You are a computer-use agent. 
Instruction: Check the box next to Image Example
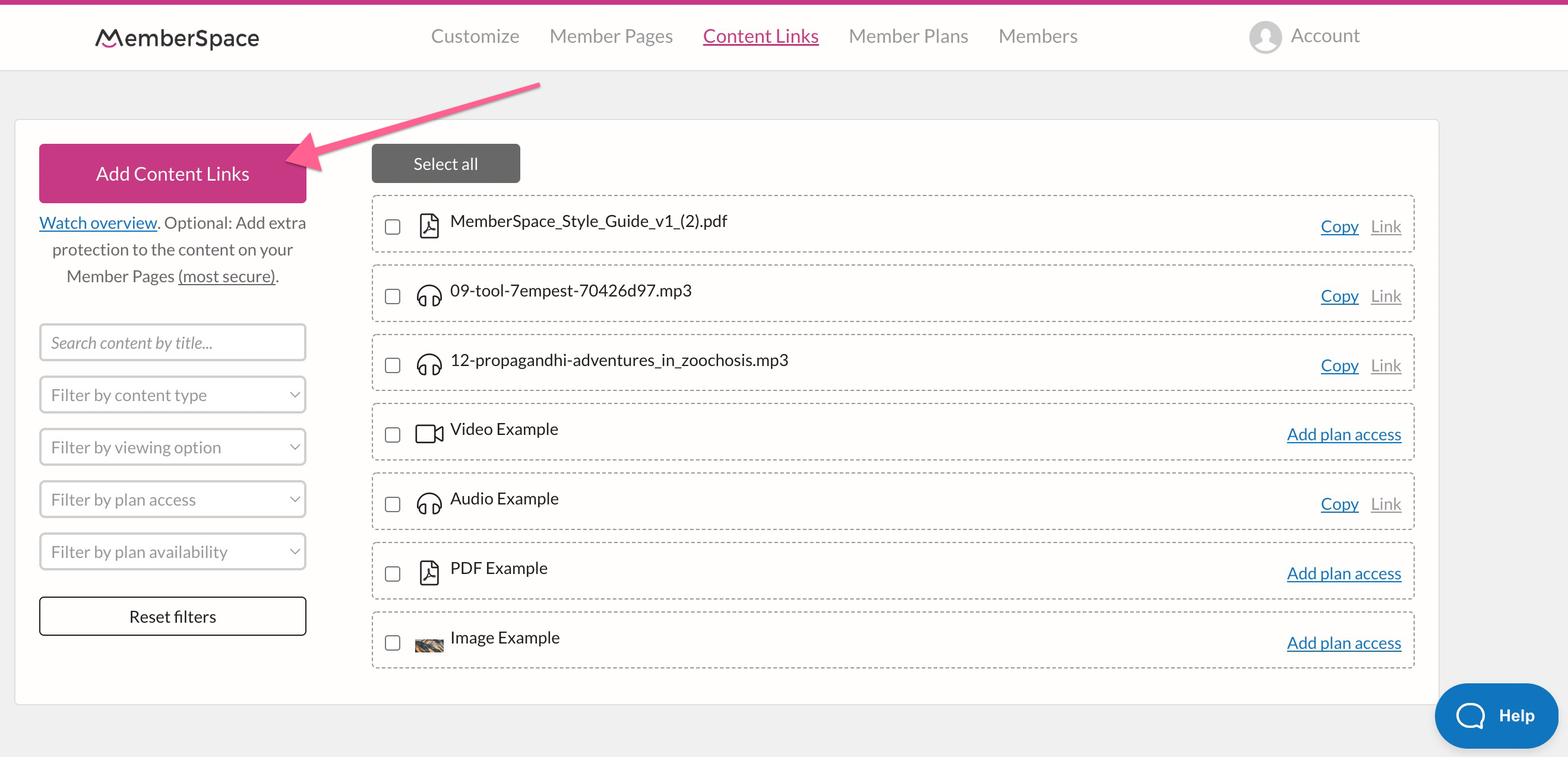[392, 642]
